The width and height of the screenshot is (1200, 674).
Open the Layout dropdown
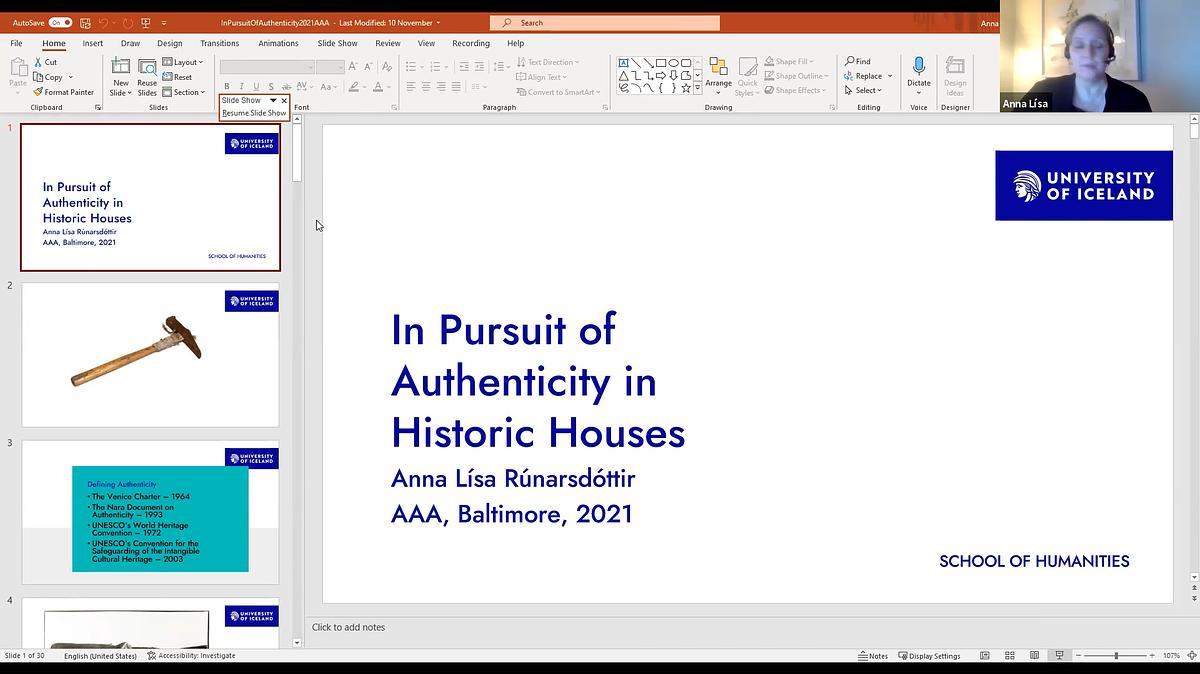tap(183, 62)
